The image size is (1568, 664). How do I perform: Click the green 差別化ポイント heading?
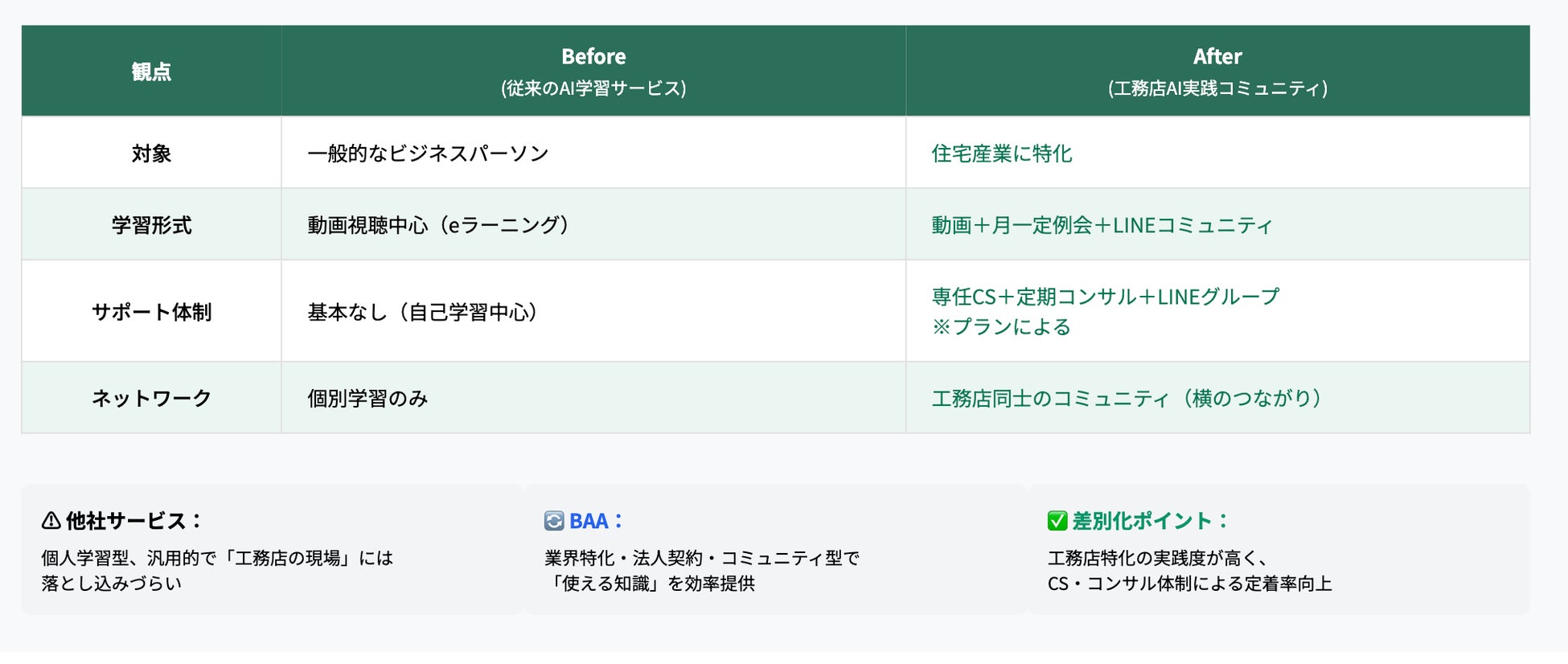click(x=1142, y=521)
